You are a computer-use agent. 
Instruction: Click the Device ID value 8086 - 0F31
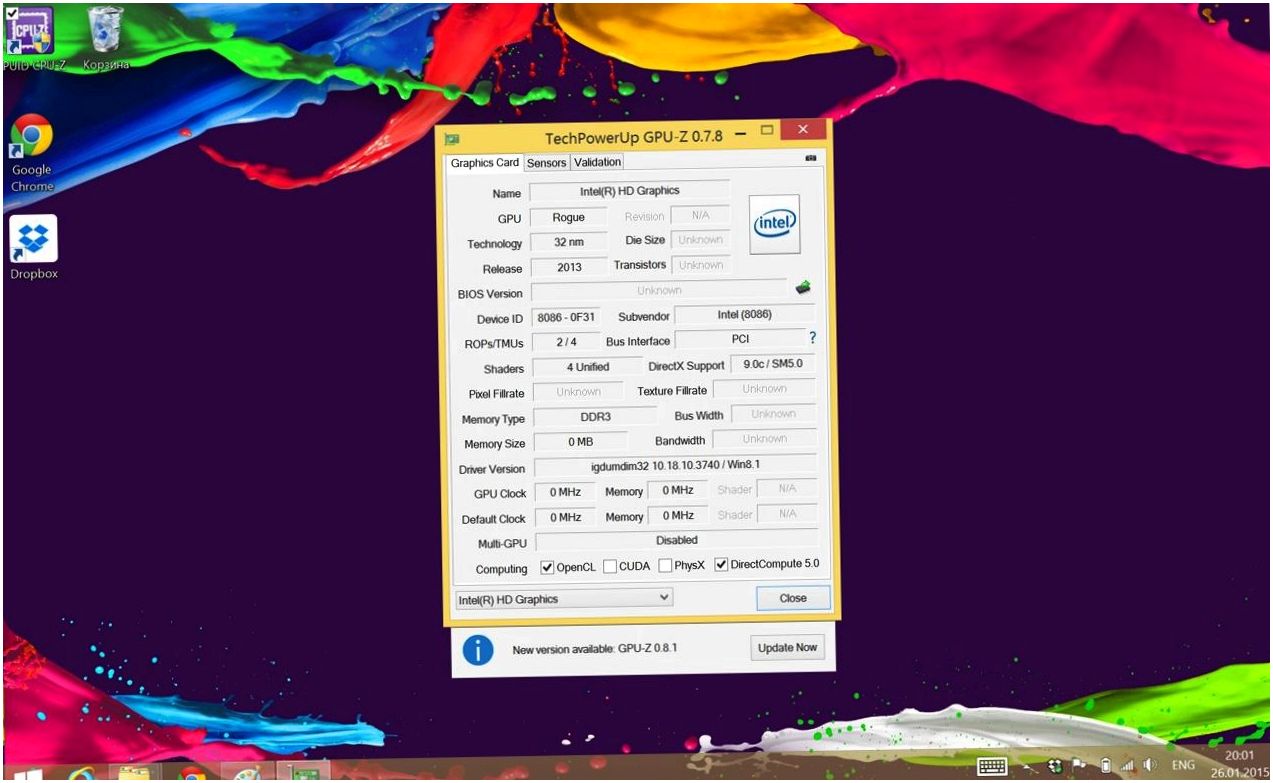(x=566, y=317)
